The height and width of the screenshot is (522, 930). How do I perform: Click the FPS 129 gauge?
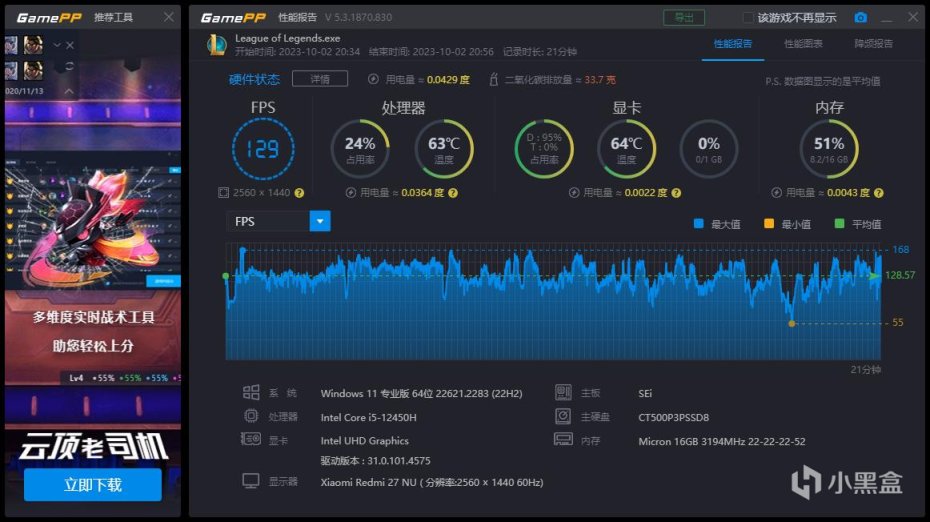coord(263,149)
